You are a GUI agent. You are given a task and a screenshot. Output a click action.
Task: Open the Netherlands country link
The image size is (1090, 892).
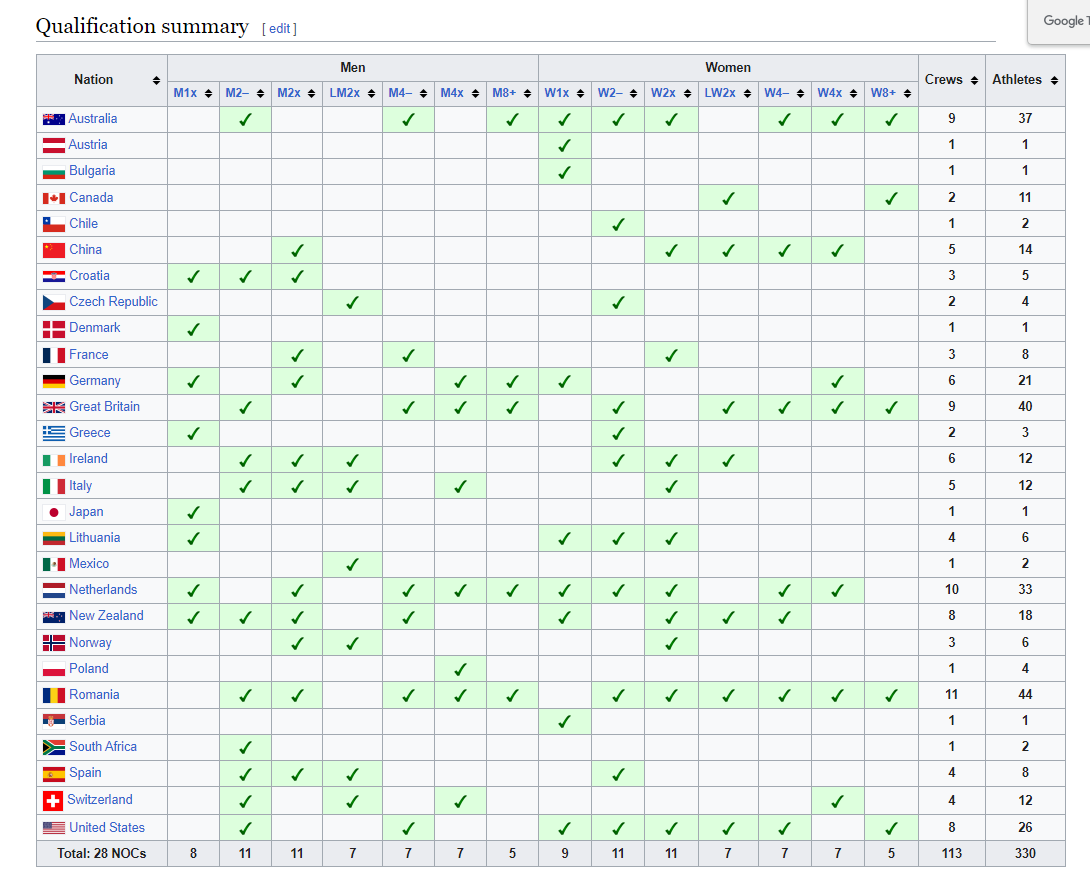103,590
